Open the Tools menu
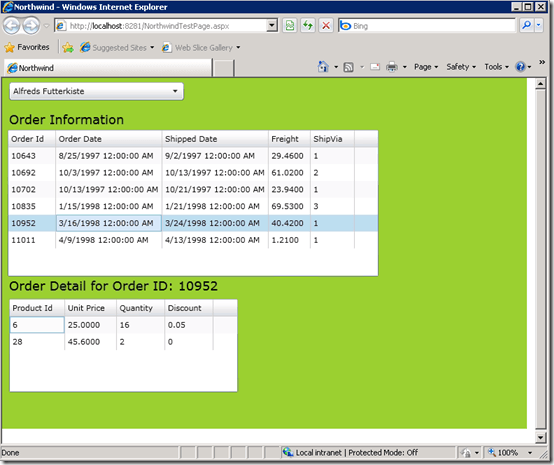Viewport: 554px width, 465px height. pyautogui.click(x=496, y=67)
